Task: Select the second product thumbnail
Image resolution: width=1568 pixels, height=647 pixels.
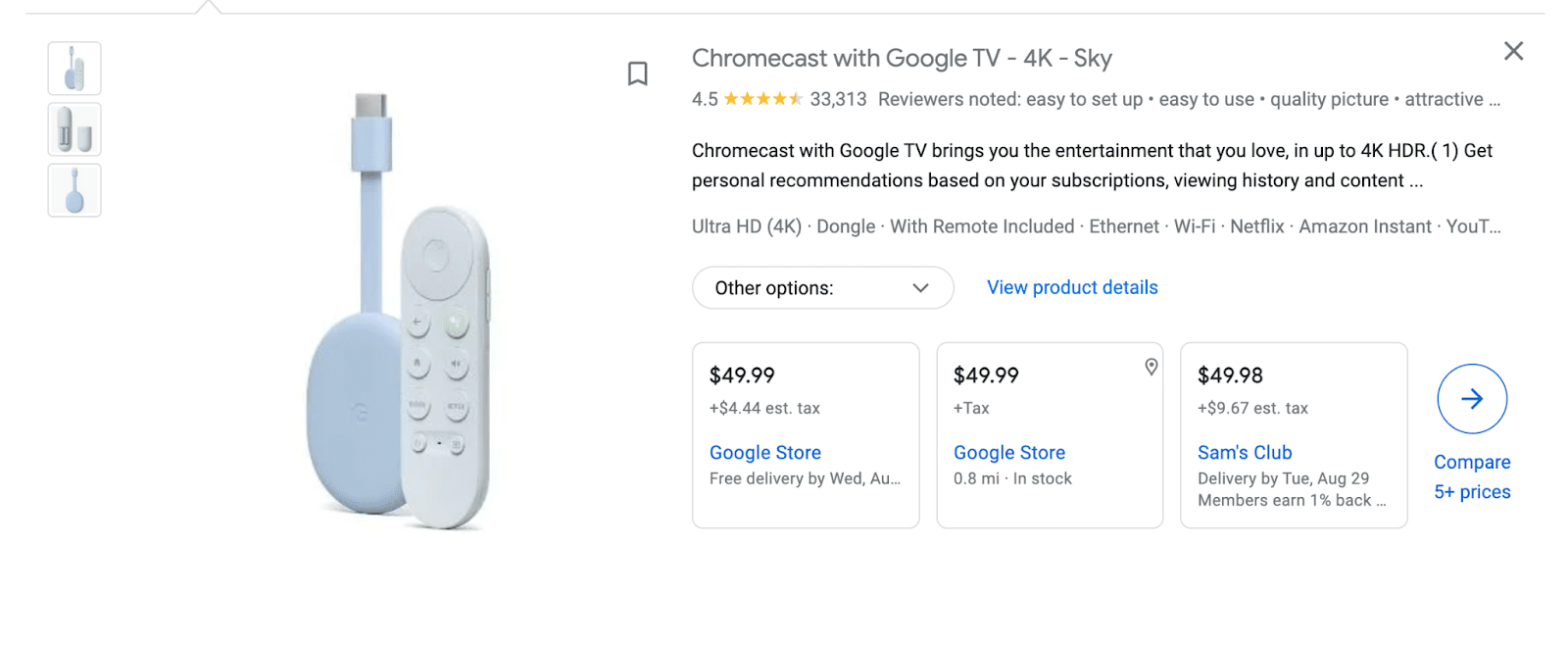Action: [74, 129]
